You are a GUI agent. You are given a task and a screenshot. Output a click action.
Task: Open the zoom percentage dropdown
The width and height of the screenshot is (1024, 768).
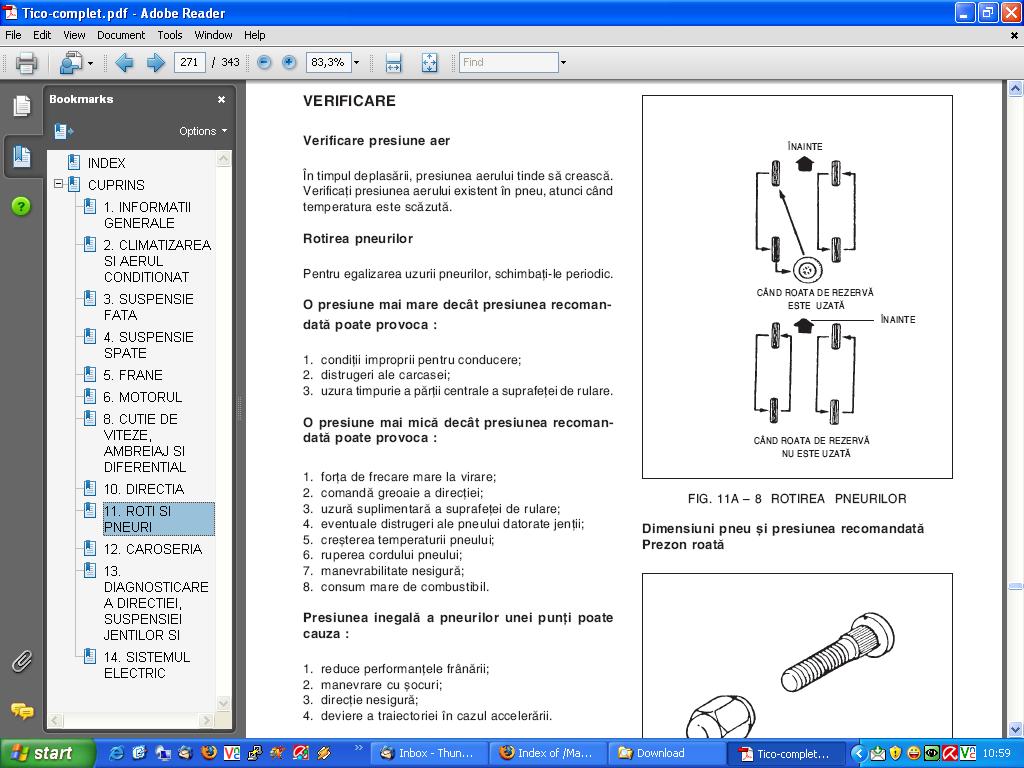[x=356, y=63]
